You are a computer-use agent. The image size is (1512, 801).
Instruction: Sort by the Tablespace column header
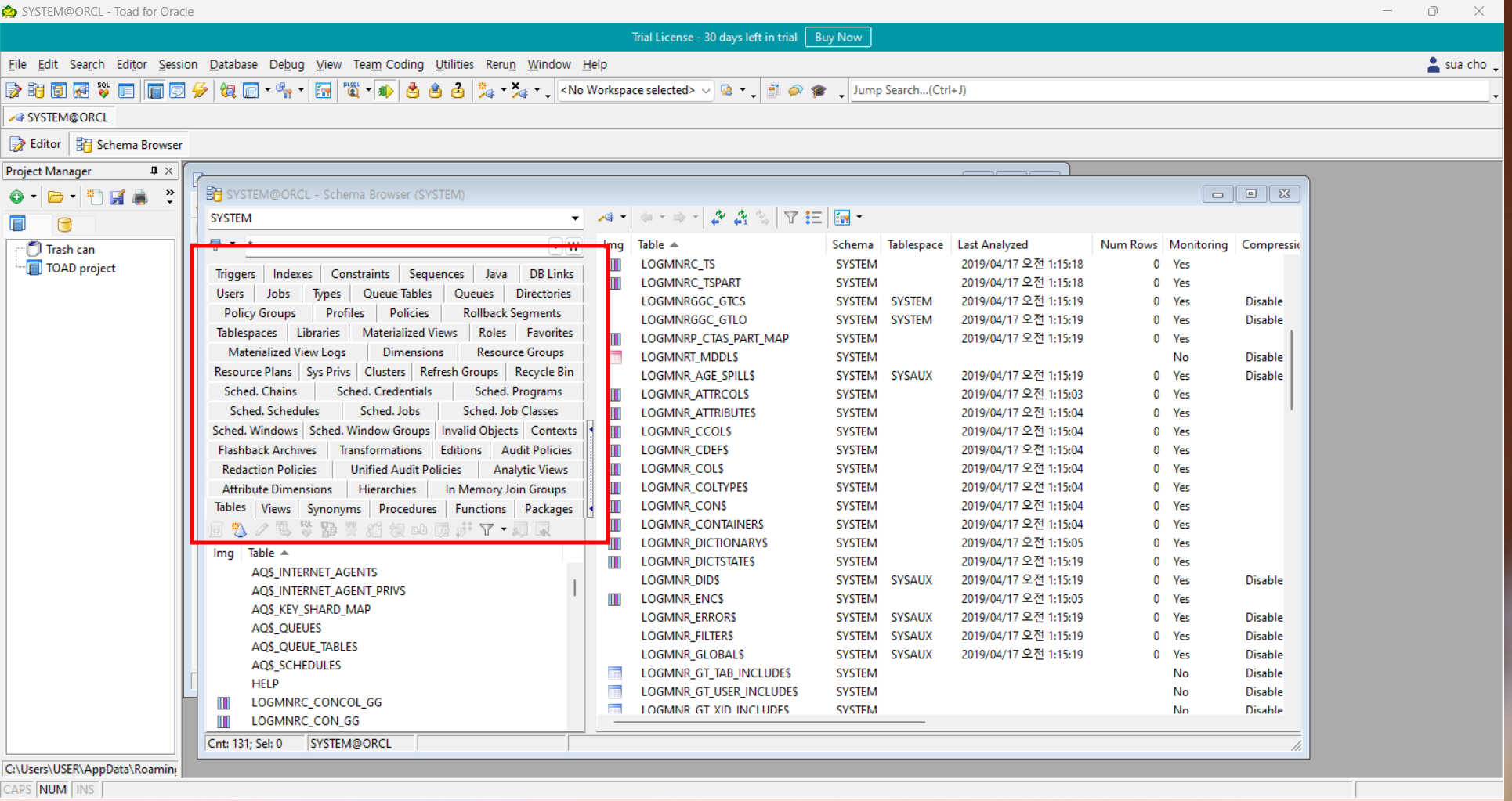915,245
